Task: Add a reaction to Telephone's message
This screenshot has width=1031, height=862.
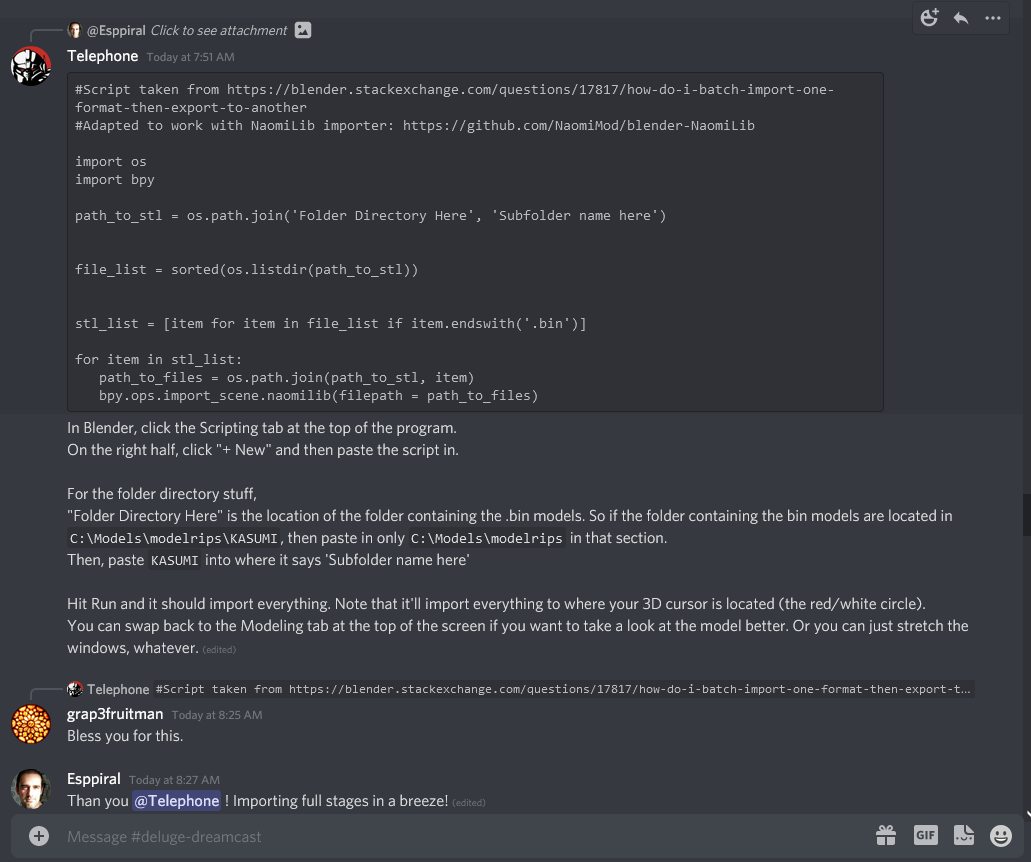Action: pos(929,18)
